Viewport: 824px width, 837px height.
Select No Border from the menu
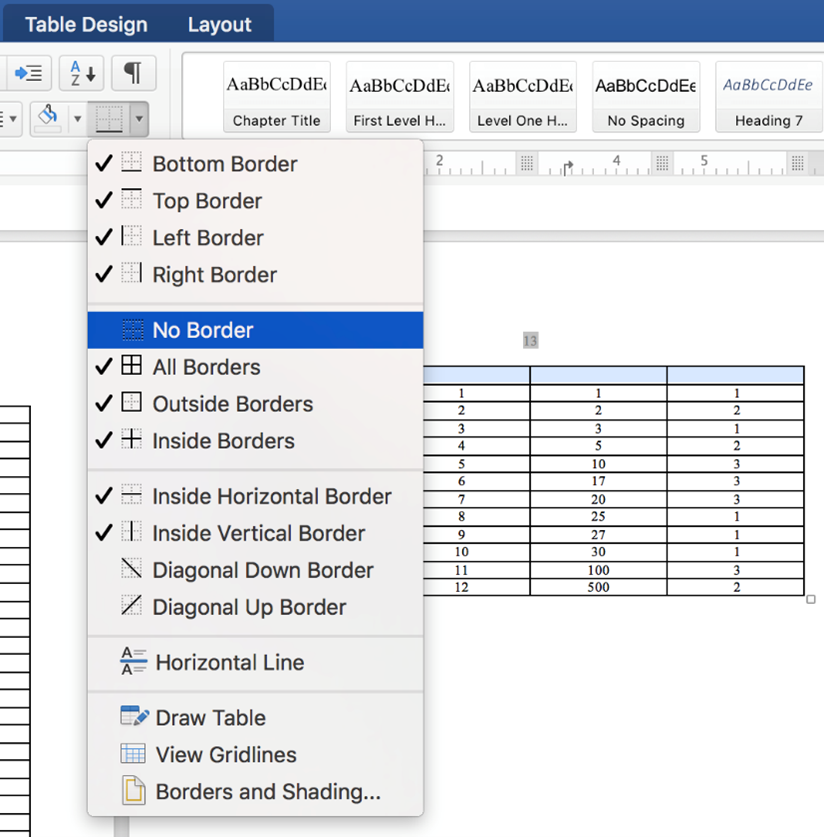pyautogui.click(x=255, y=330)
